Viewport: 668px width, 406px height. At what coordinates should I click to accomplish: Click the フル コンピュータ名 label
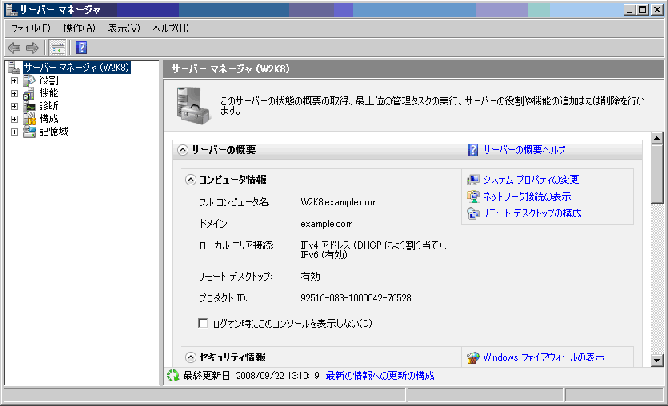(234, 202)
